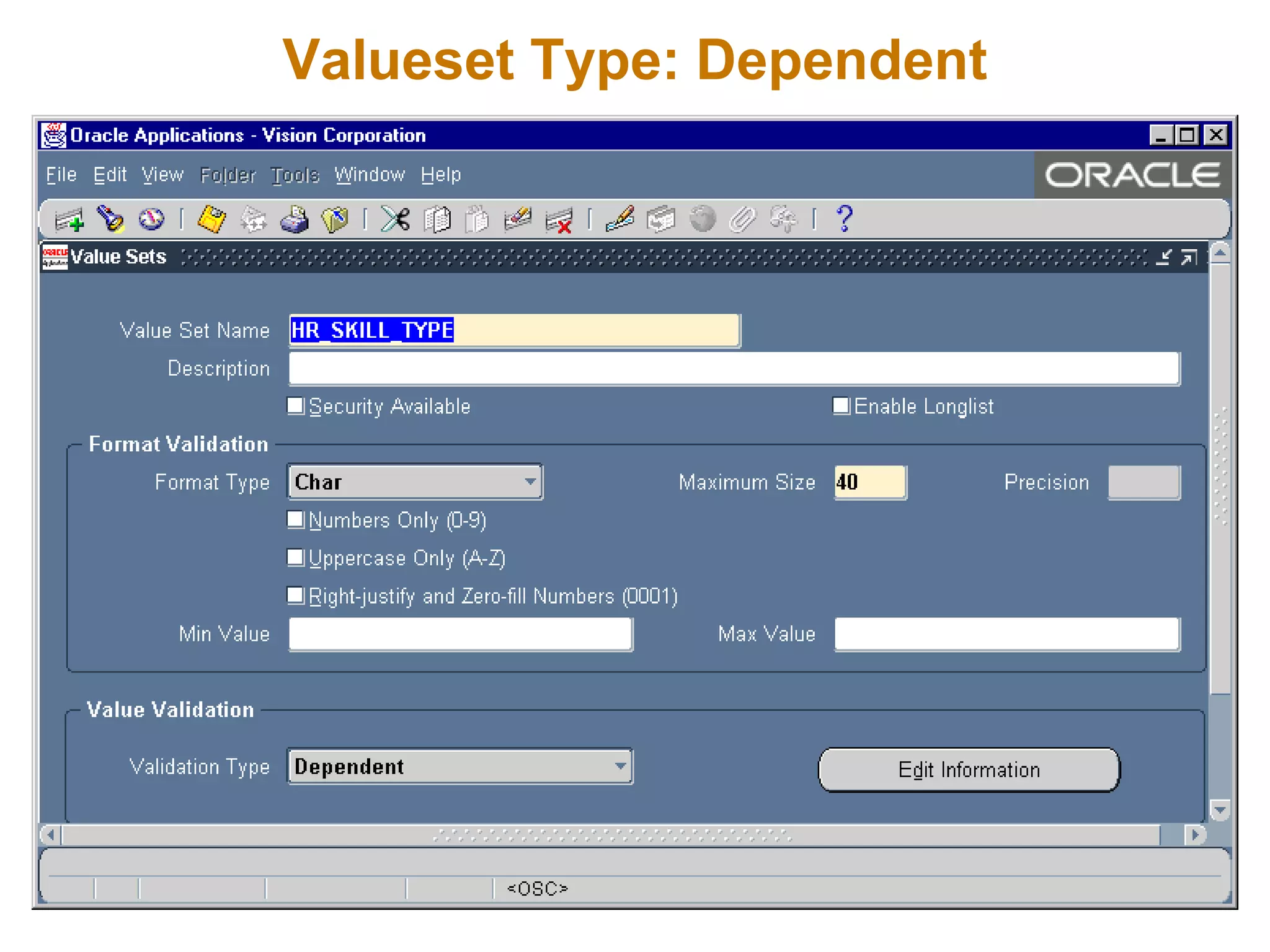Save using the yellow diskette icon
1270x952 pixels.
[211, 219]
